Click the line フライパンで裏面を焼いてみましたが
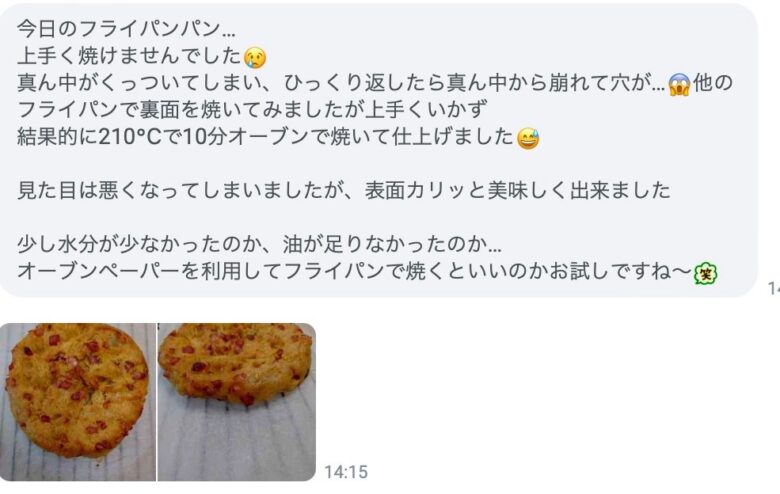The height and width of the screenshot is (494, 780). pos(252,110)
